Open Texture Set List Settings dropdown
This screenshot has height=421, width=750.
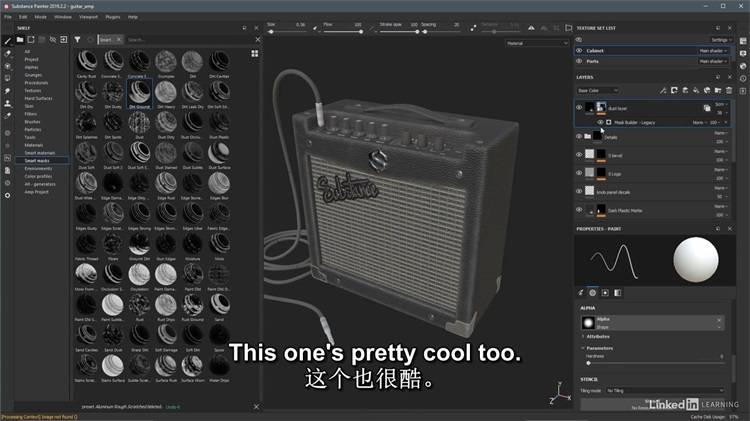(x=721, y=40)
